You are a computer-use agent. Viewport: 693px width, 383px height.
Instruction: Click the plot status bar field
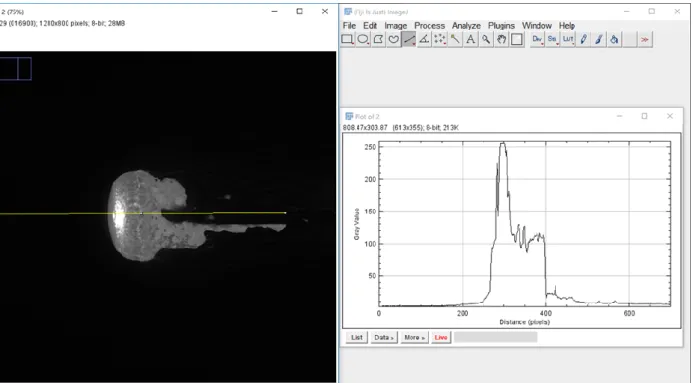(495, 337)
